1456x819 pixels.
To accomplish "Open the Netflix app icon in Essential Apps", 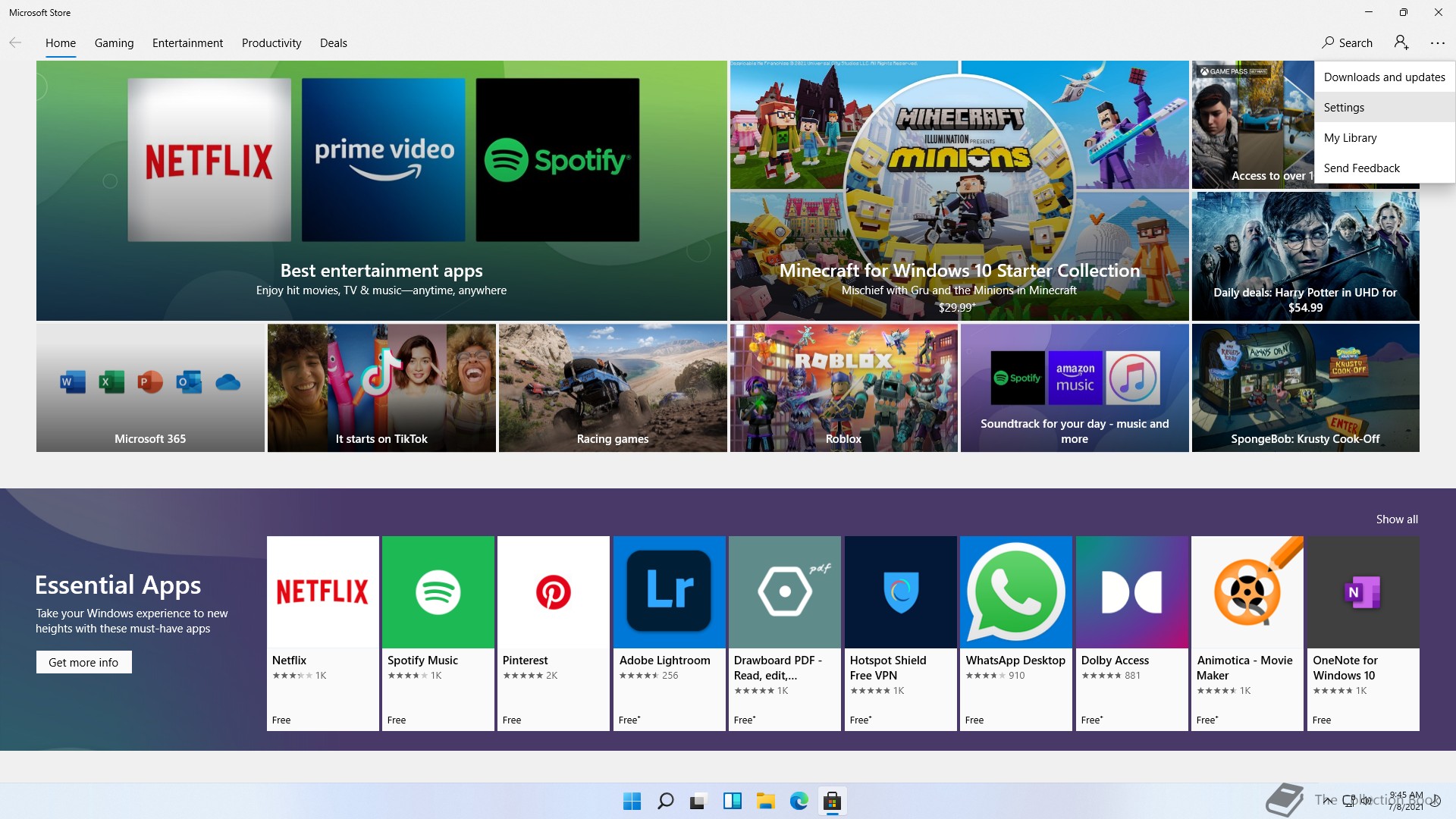I will (323, 592).
